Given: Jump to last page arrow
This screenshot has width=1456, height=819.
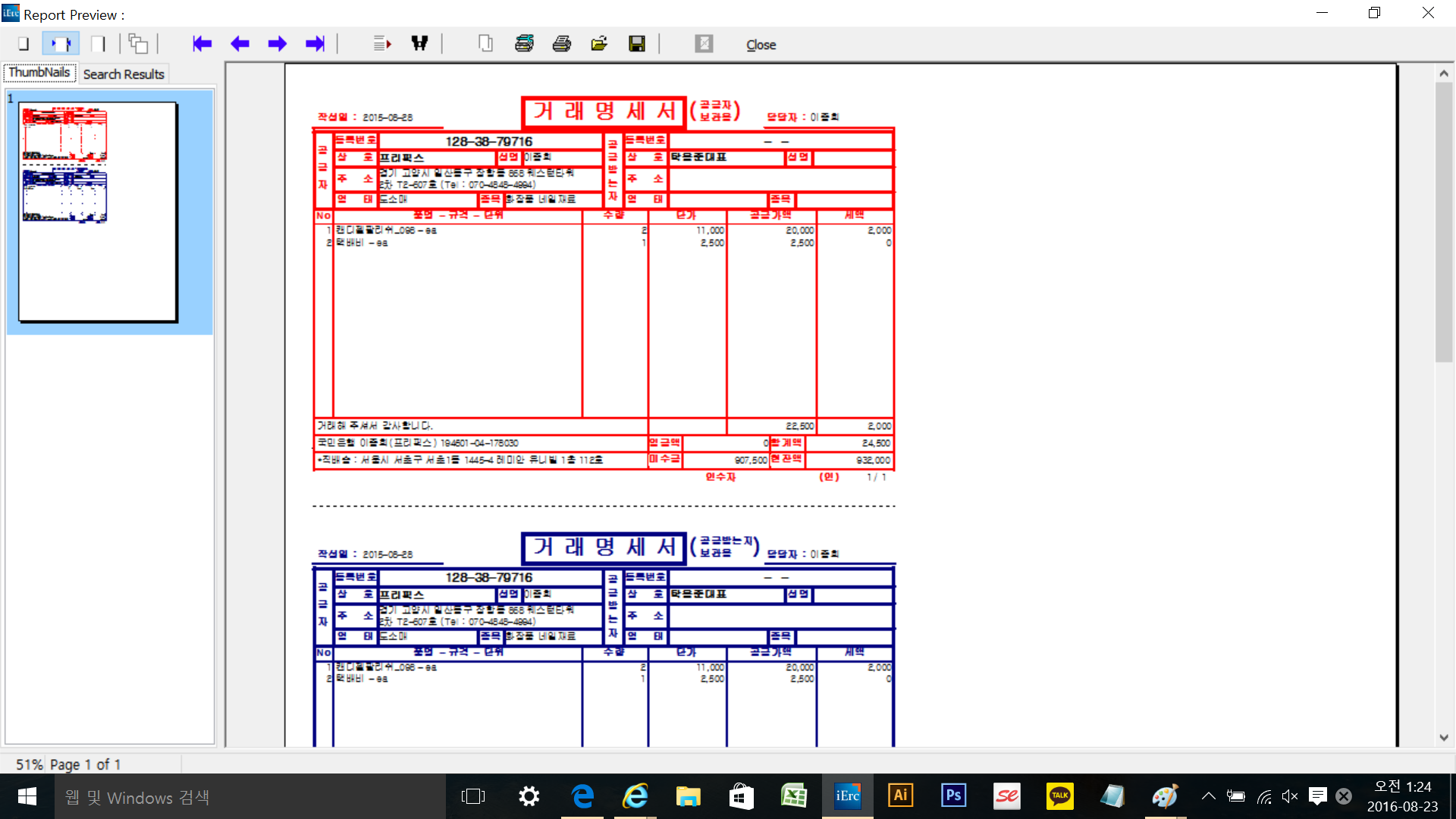Looking at the screenshot, I should coord(315,44).
